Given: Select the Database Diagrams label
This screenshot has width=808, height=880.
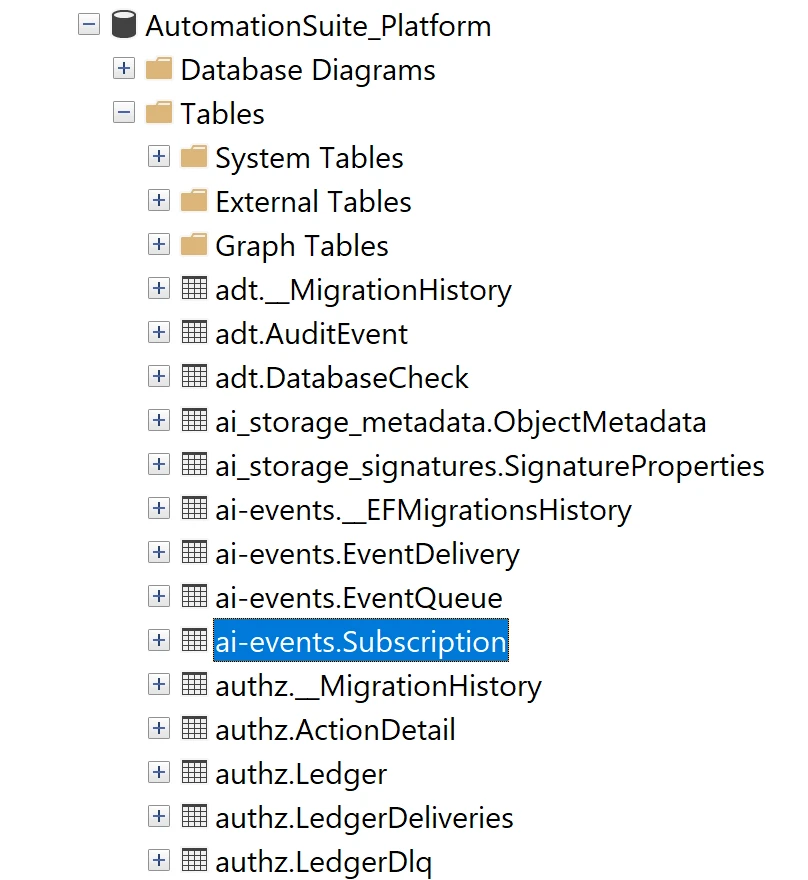Looking at the screenshot, I should 307,70.
